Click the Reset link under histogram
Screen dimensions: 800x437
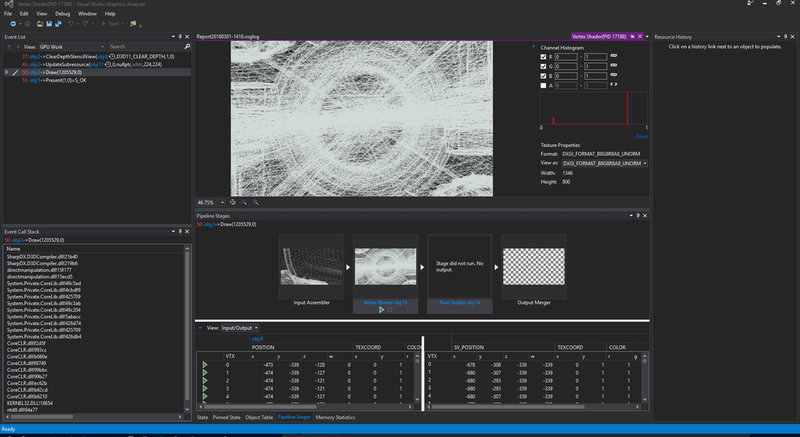tap(641, 136)
